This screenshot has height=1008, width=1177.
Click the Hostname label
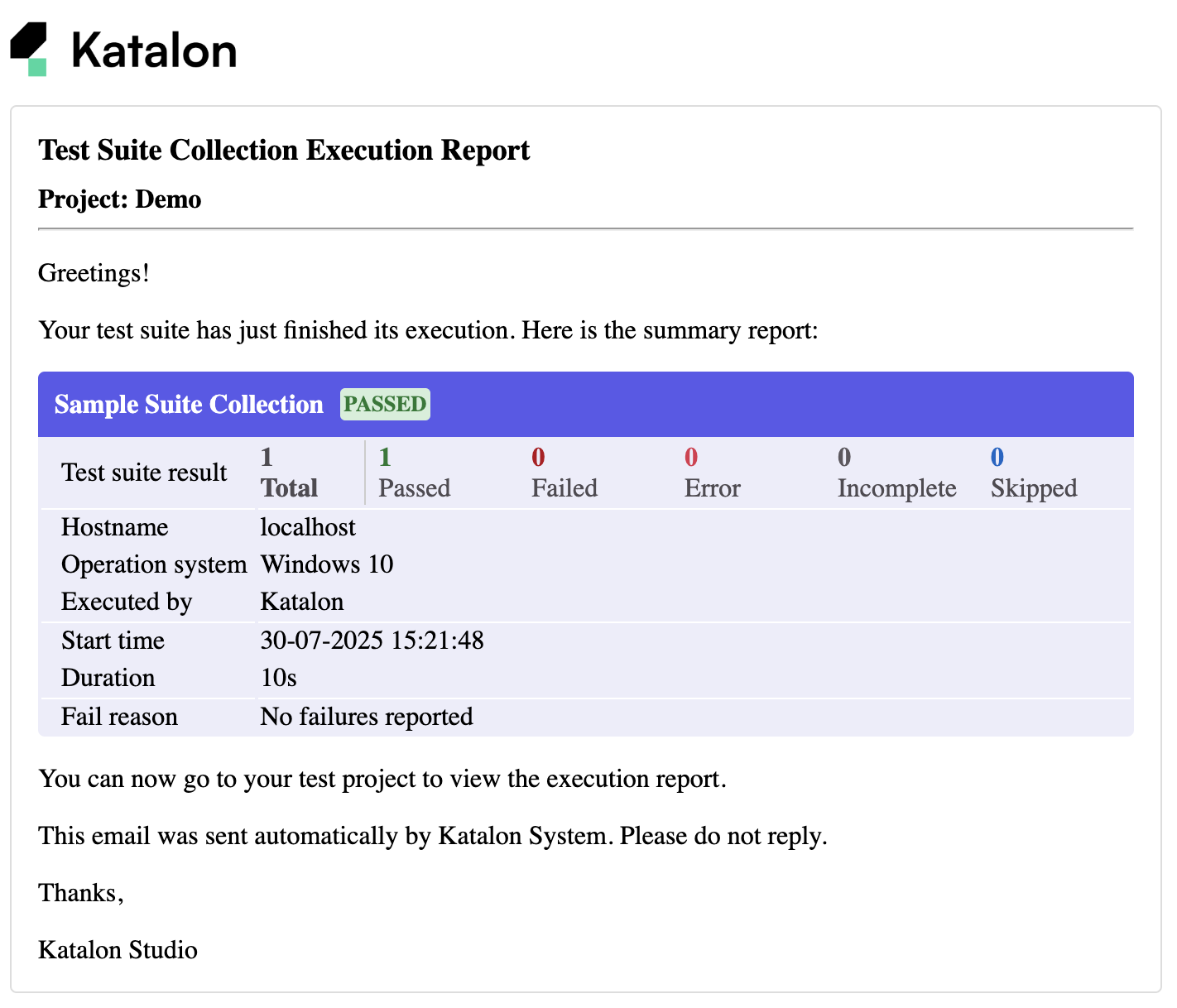(x=115, y=527)
